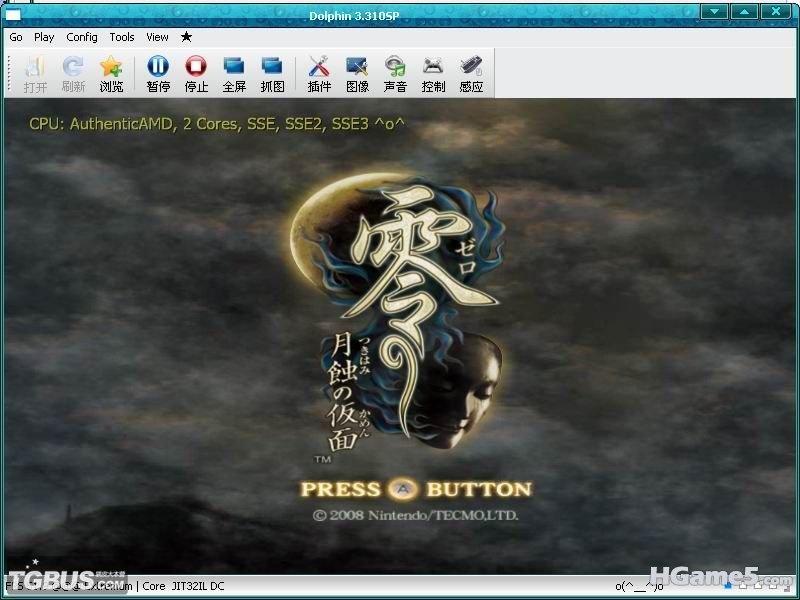Open the Play menu
Screen dimensions: 800x600
tap(44, 37)
